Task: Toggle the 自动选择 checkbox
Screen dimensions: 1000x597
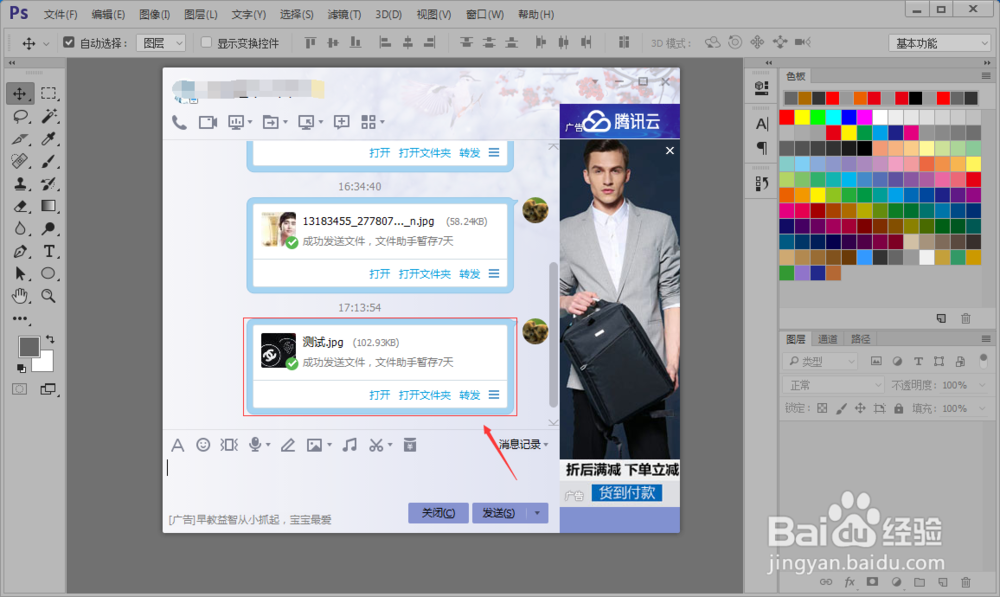Action: tap(69, 43)
